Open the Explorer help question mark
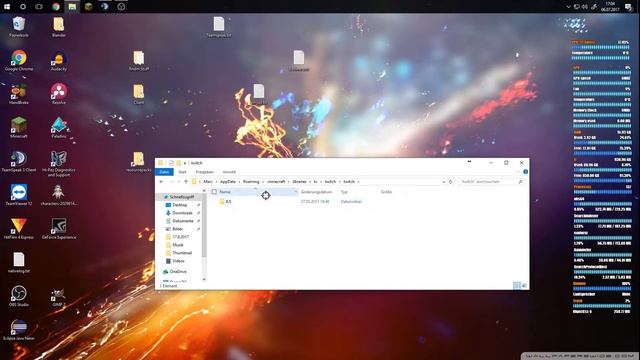 click(525, 172)
